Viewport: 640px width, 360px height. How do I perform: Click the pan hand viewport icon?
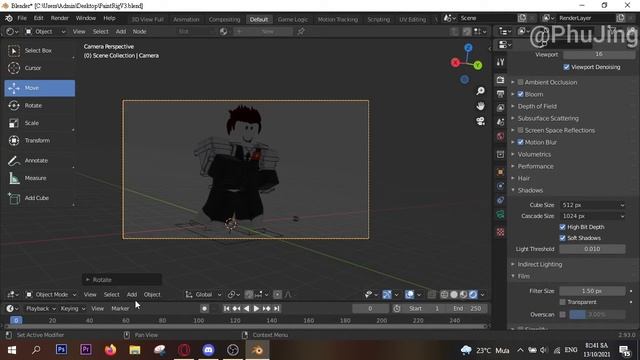pyautogui.click(x=481, y=106)
